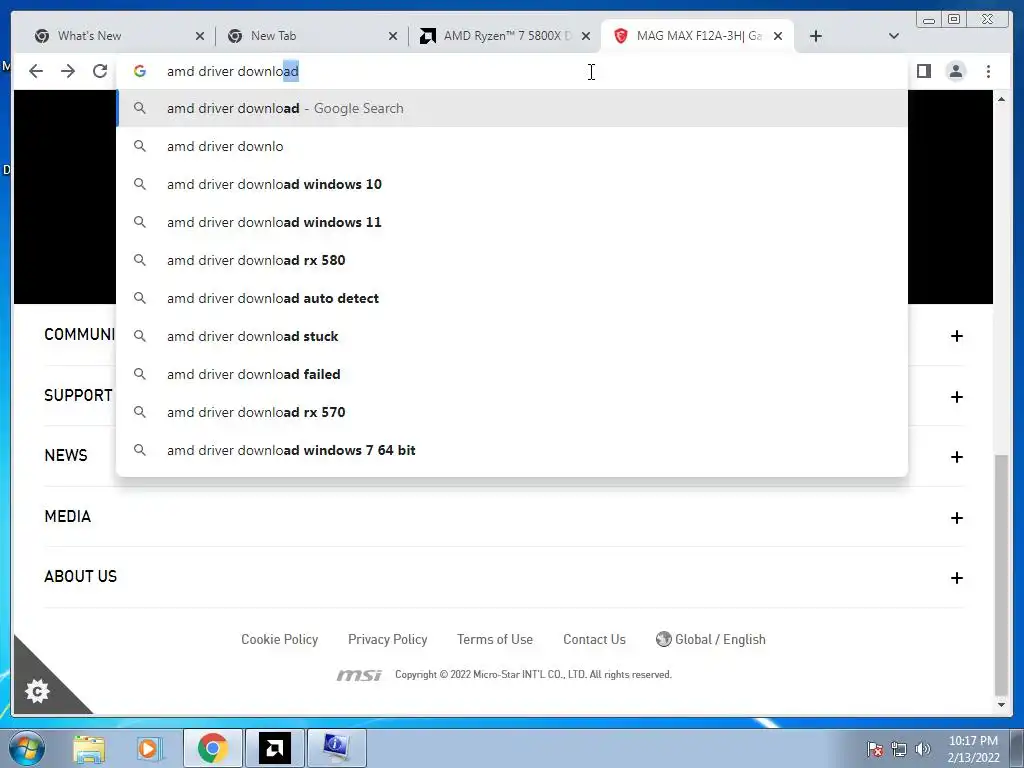Click the MSI logo in the footer
Viewport: 1024px width, 768px height.
point(359,675)
